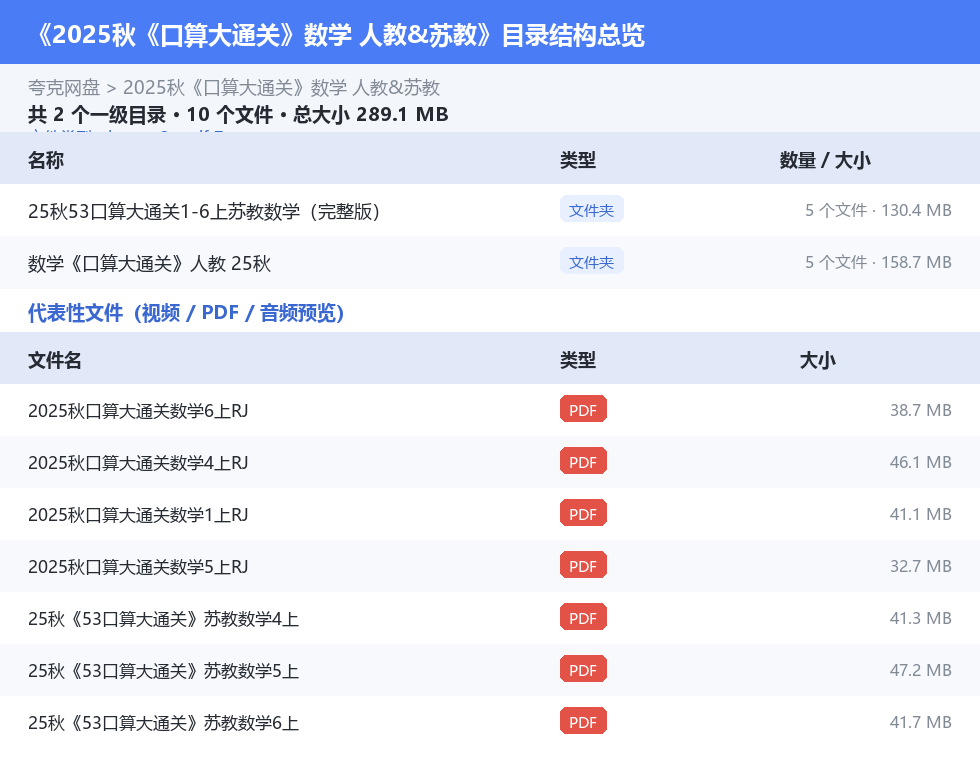The width and height of the screenshot is (980, 780).
Task: Open file 2025秋口算大通关数学4上RJ
Action: [138, 462]
